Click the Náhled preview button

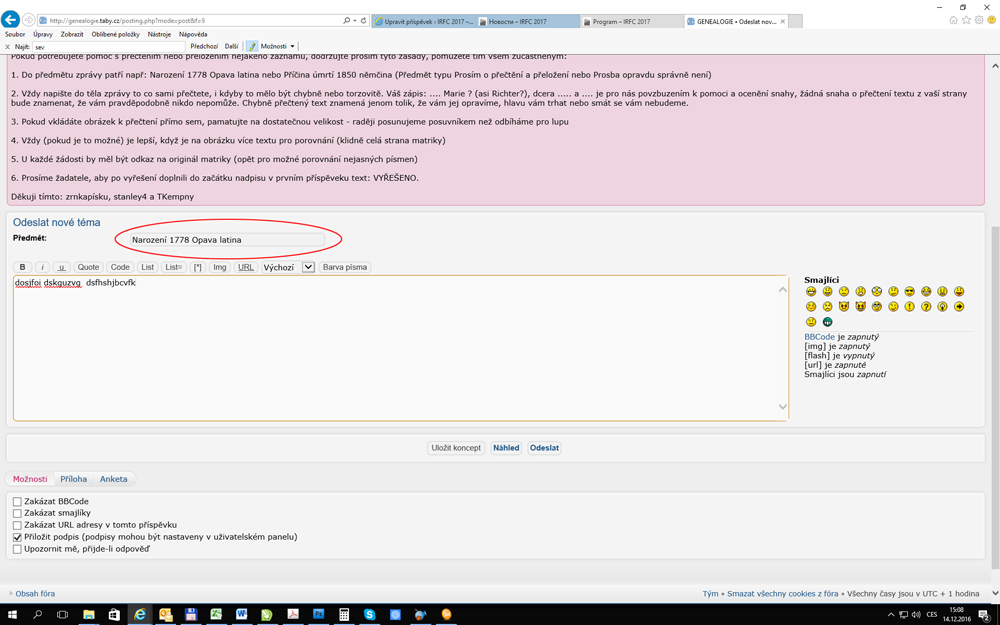(x=506, y=448)
